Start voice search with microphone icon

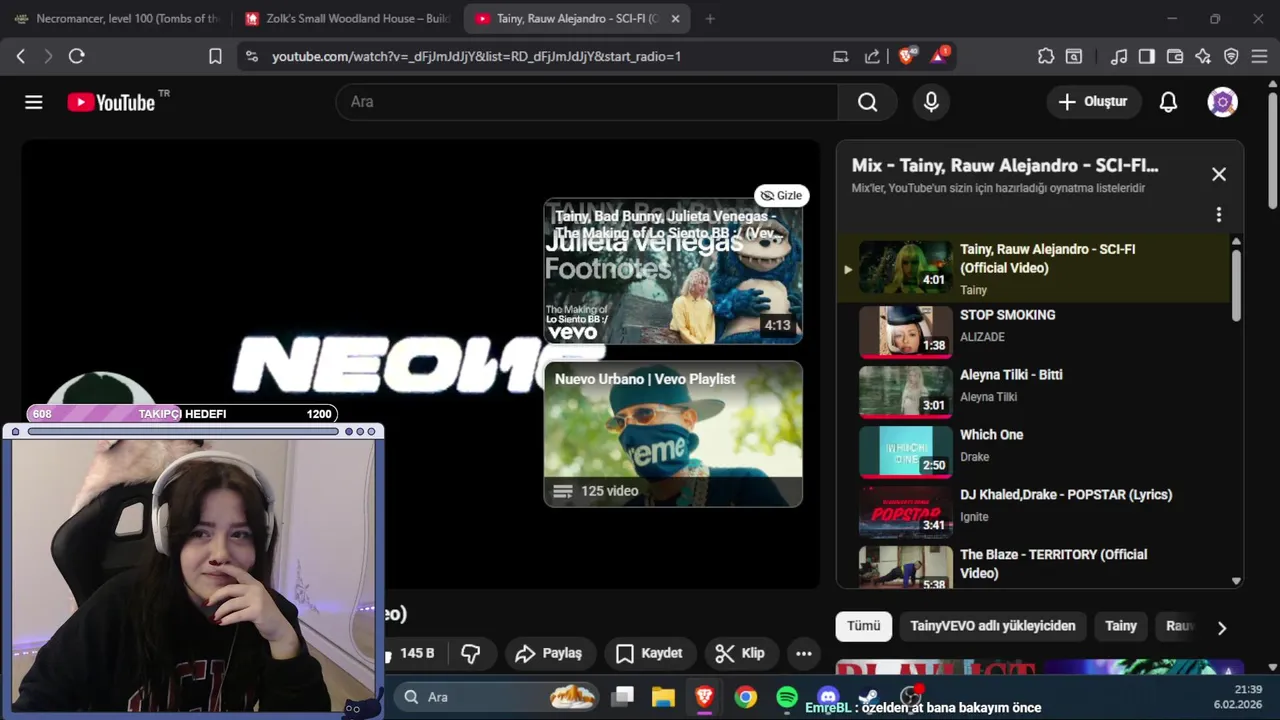tap(931, 102)
